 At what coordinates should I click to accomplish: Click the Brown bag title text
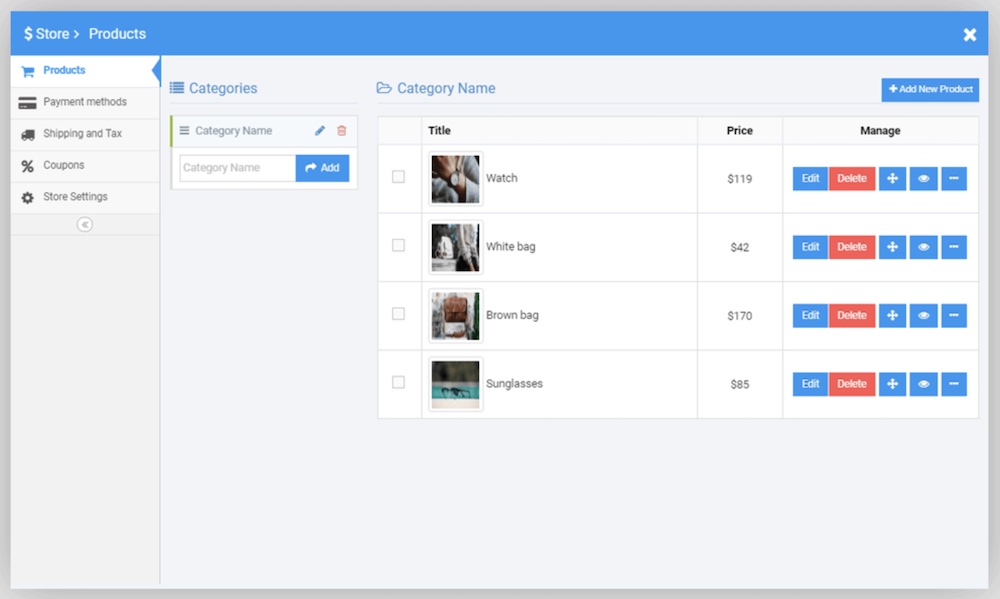click(x=512, y=315)
